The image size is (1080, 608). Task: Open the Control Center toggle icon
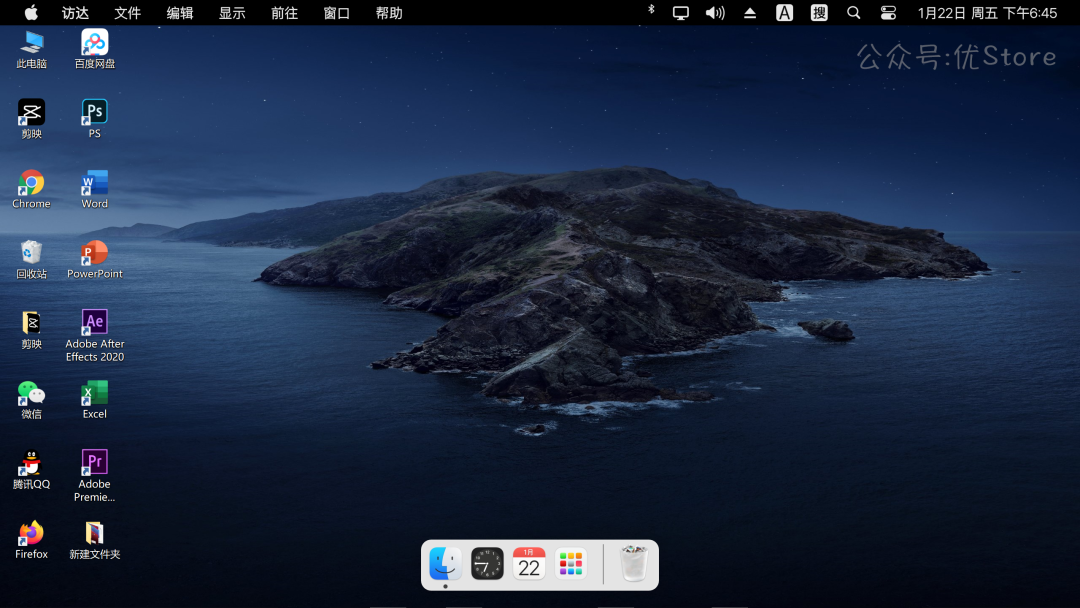889,12
